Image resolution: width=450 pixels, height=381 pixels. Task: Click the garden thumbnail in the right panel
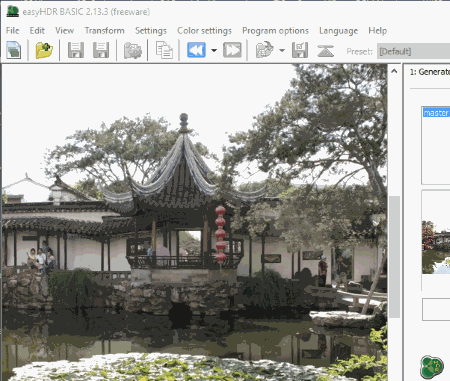coord(436,247)
